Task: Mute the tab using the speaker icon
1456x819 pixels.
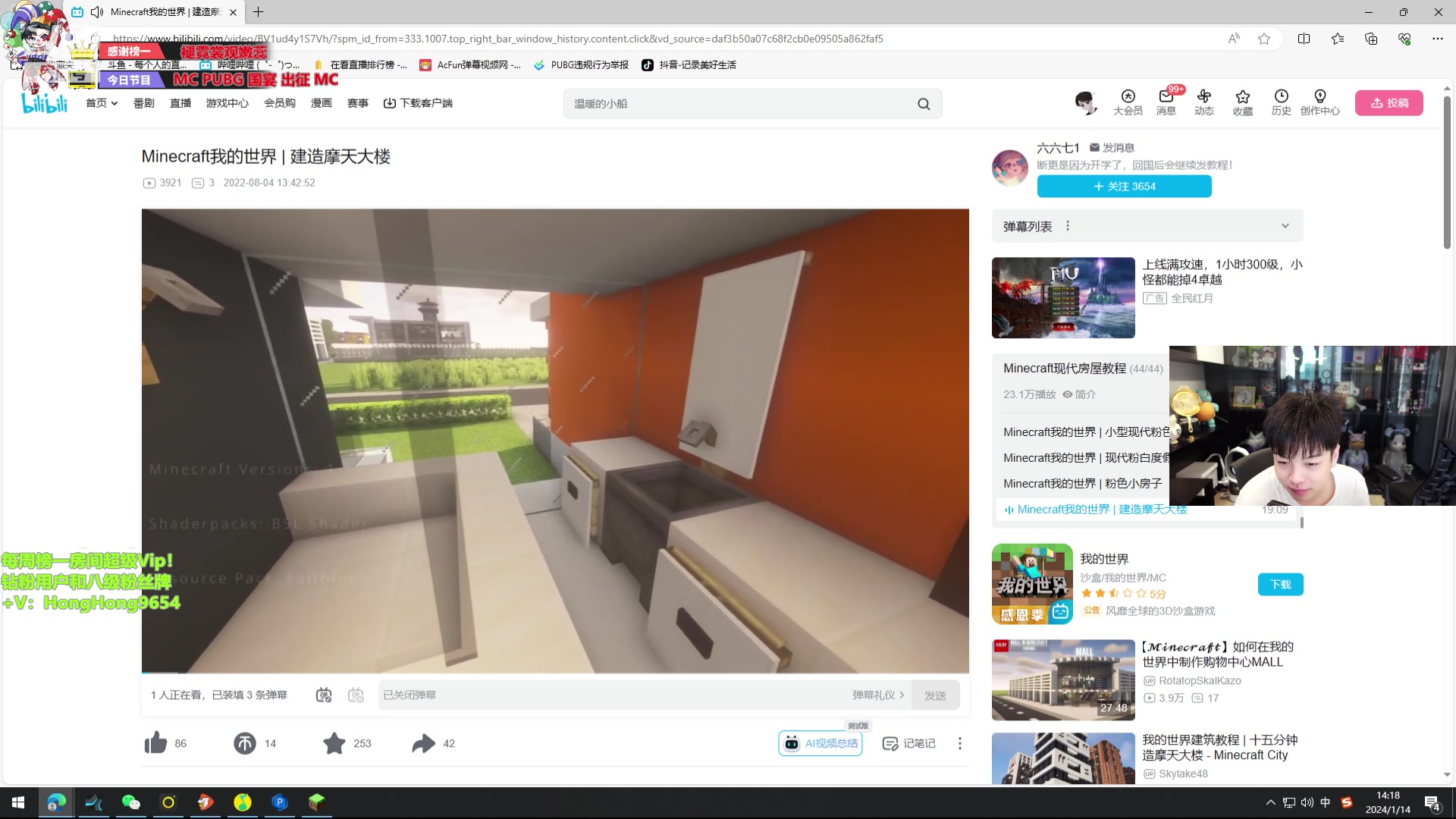Action: click(97, 12)
